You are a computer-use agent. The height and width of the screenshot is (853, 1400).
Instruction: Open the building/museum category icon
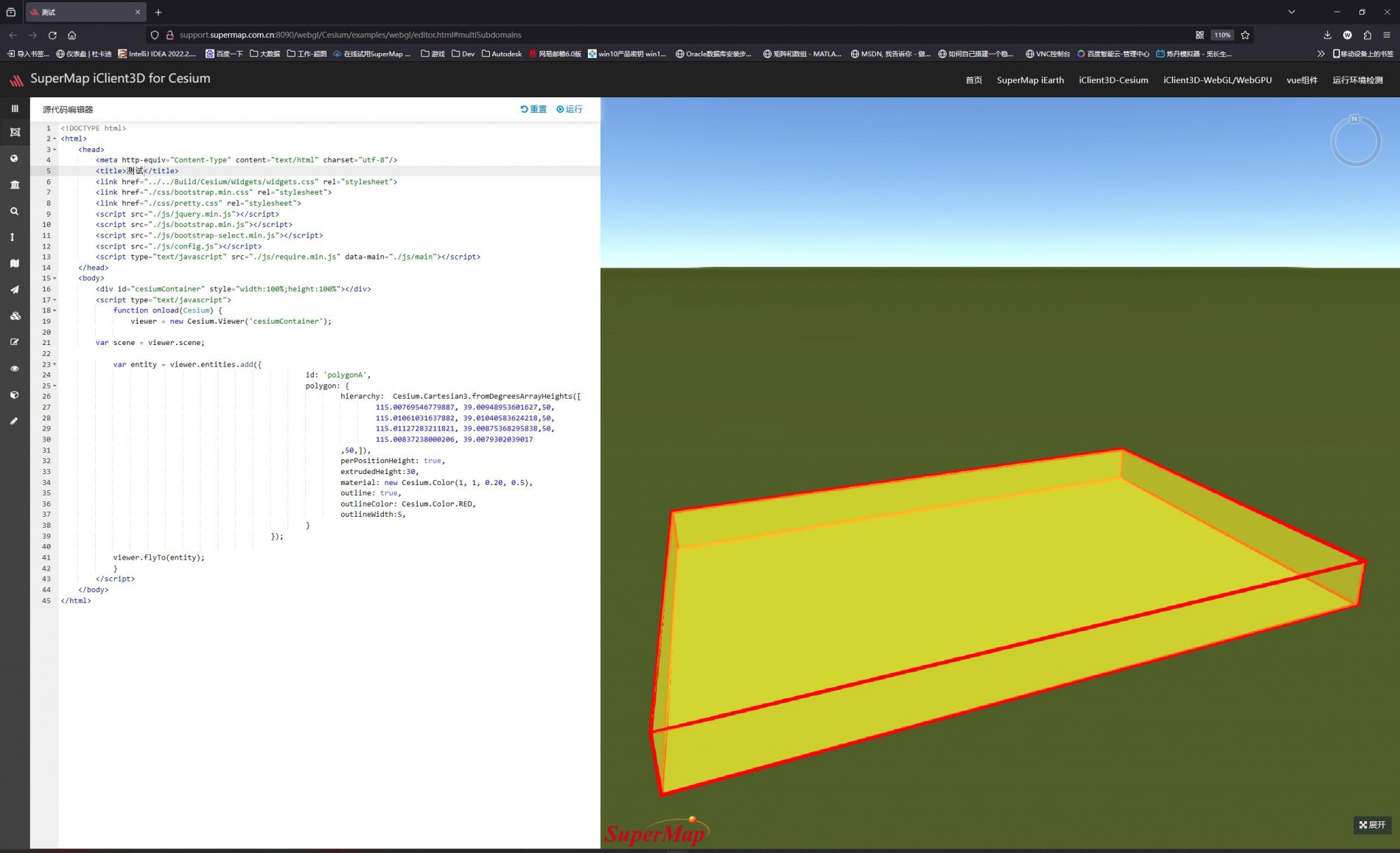click(x=15, y=184)
